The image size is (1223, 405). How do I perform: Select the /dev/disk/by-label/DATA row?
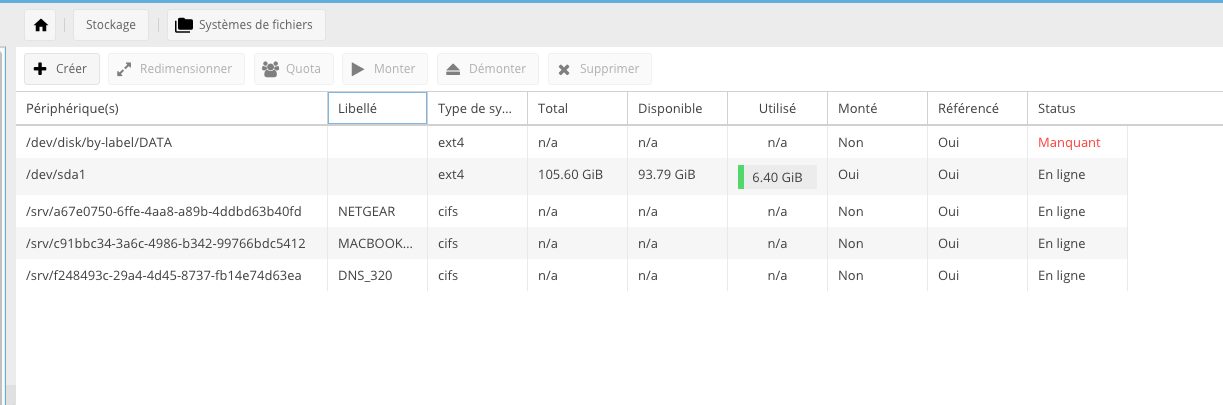point(99,142)
